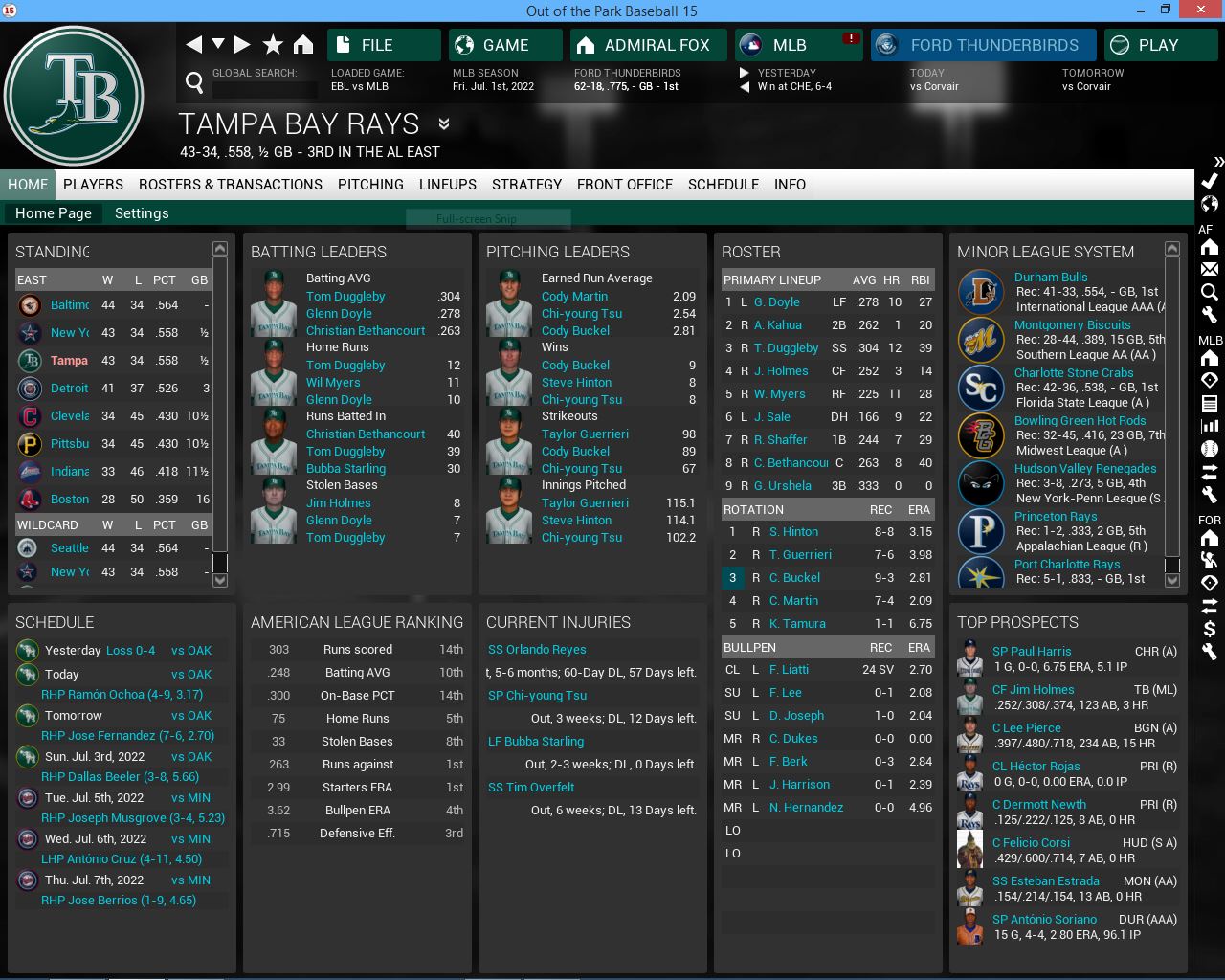Open SP Paul Harris prospect profile
Screen dimensions: 1225x980
[1032, 652]
